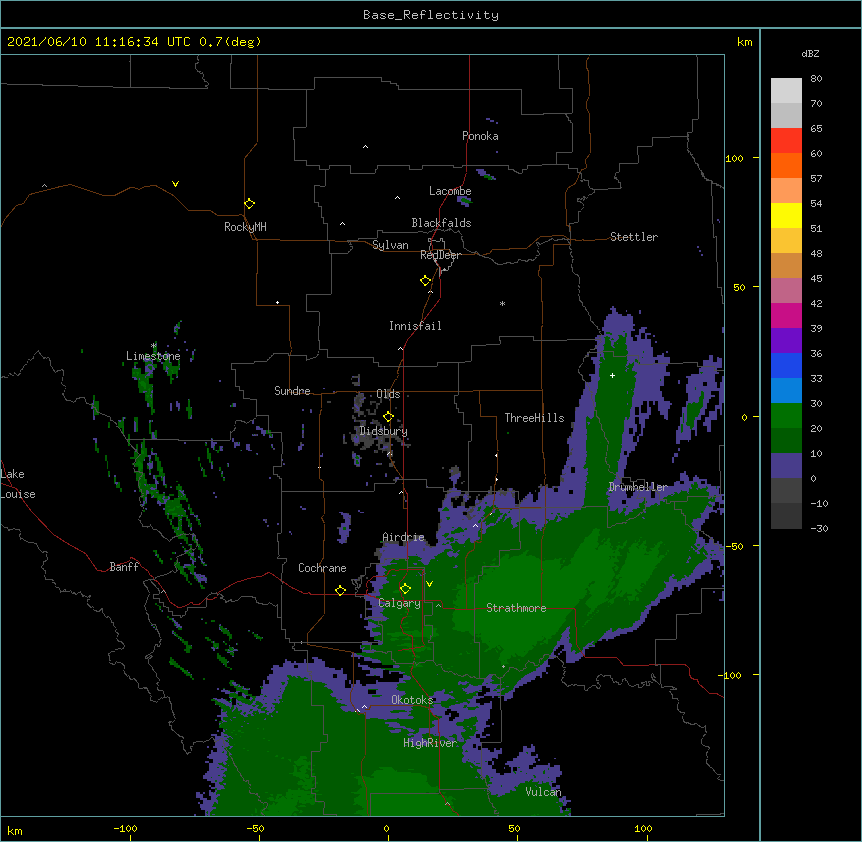862x842 pixels.
Task: Select the Vulcan label
Action: (x=543, y=792)
